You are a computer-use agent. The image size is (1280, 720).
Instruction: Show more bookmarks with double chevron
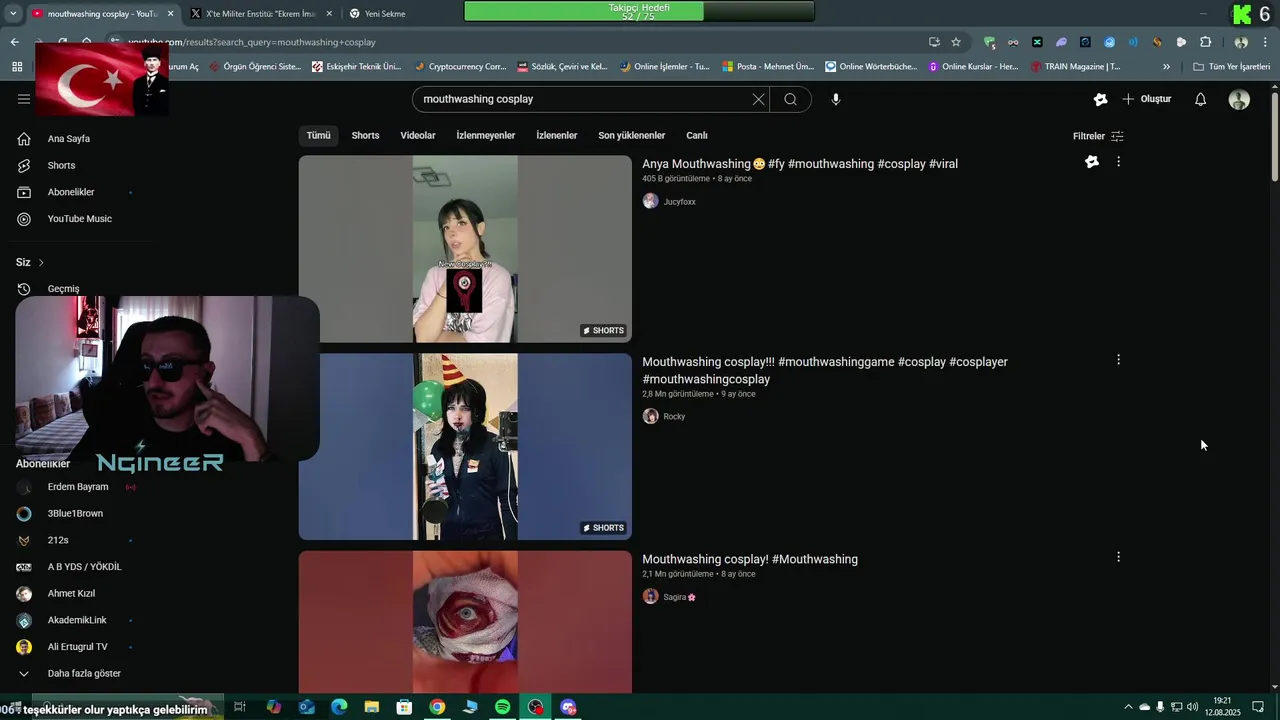coord(1166,67)
